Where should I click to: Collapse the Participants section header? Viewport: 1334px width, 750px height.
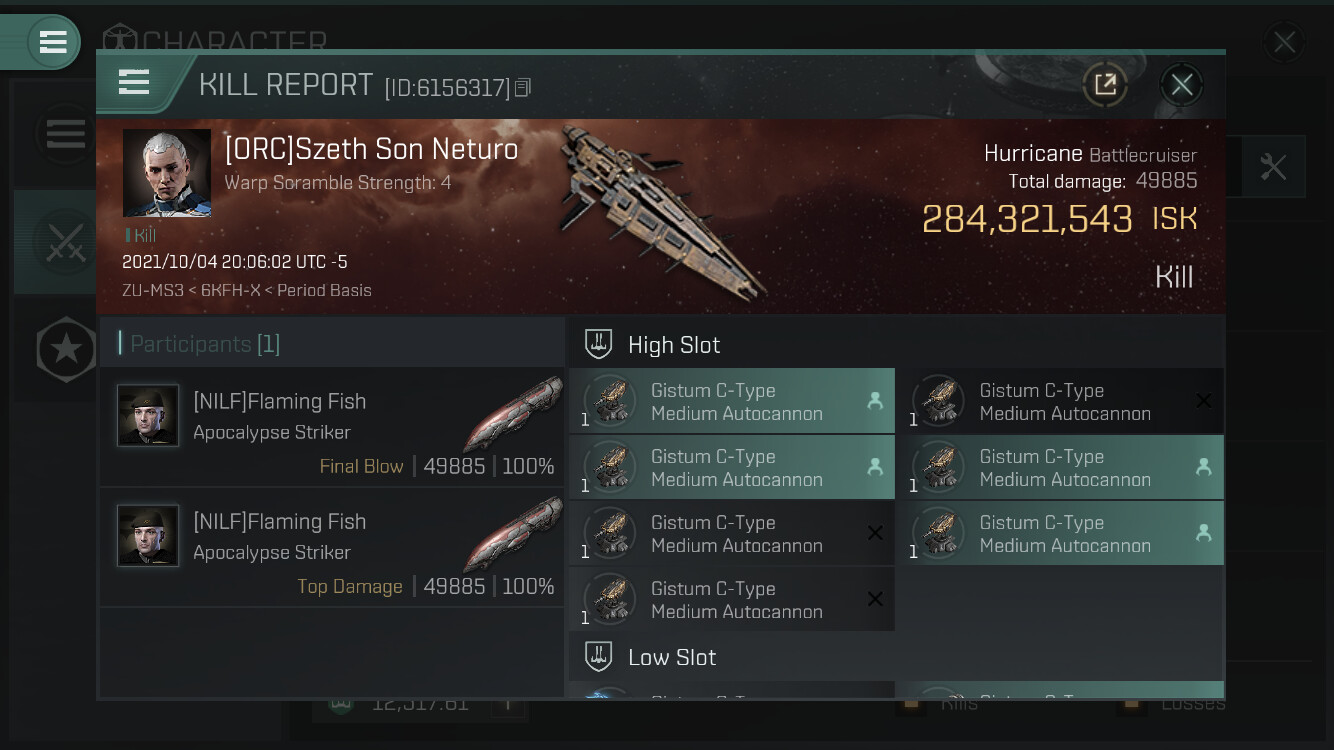point(205,344)
